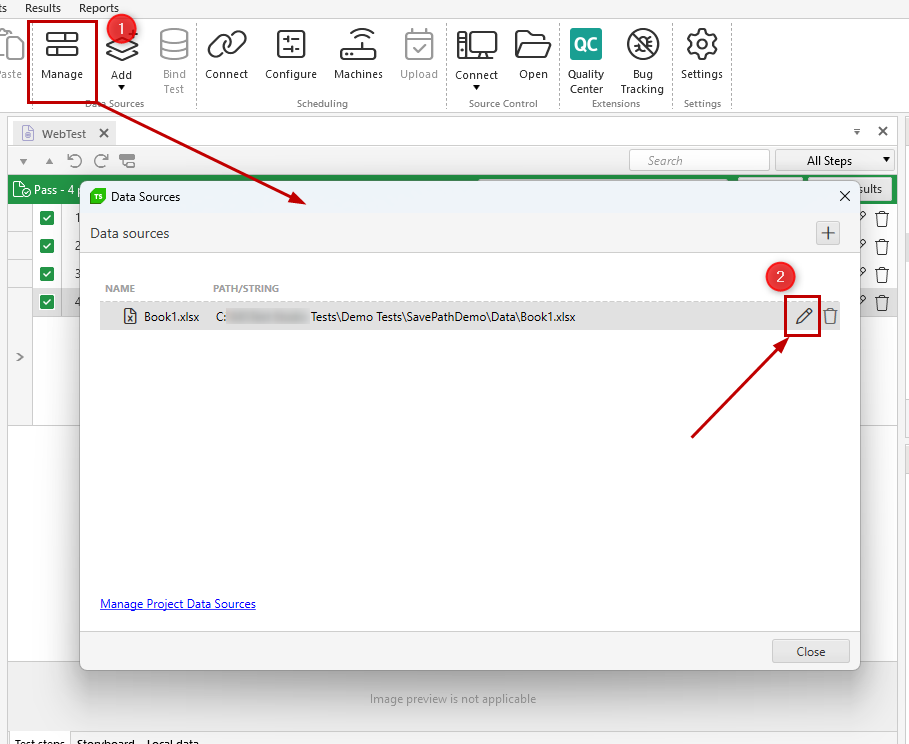This screenshot has height=744, width=909.
Task: Open Quality Center extension
Action: coord(586,60)
